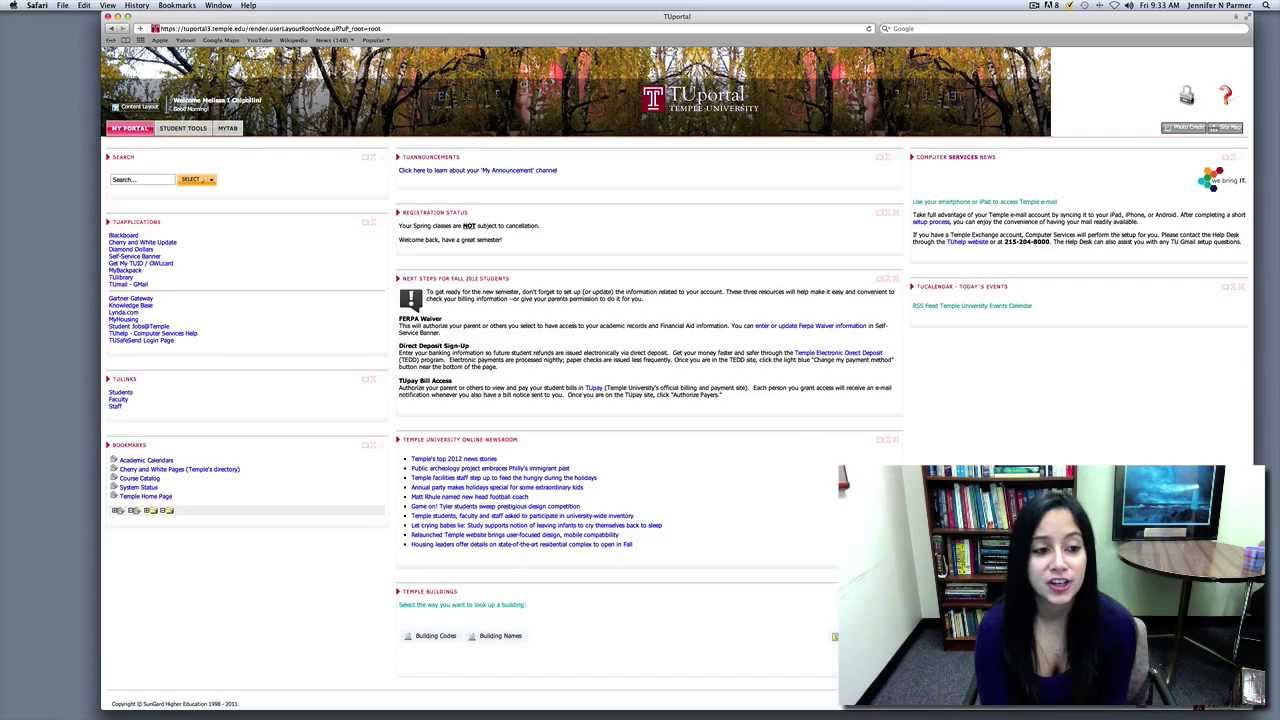Open the RSS Feed Temple University Events Calendar link
Screen dimensions: 1280x720
(x=972, y=306)
